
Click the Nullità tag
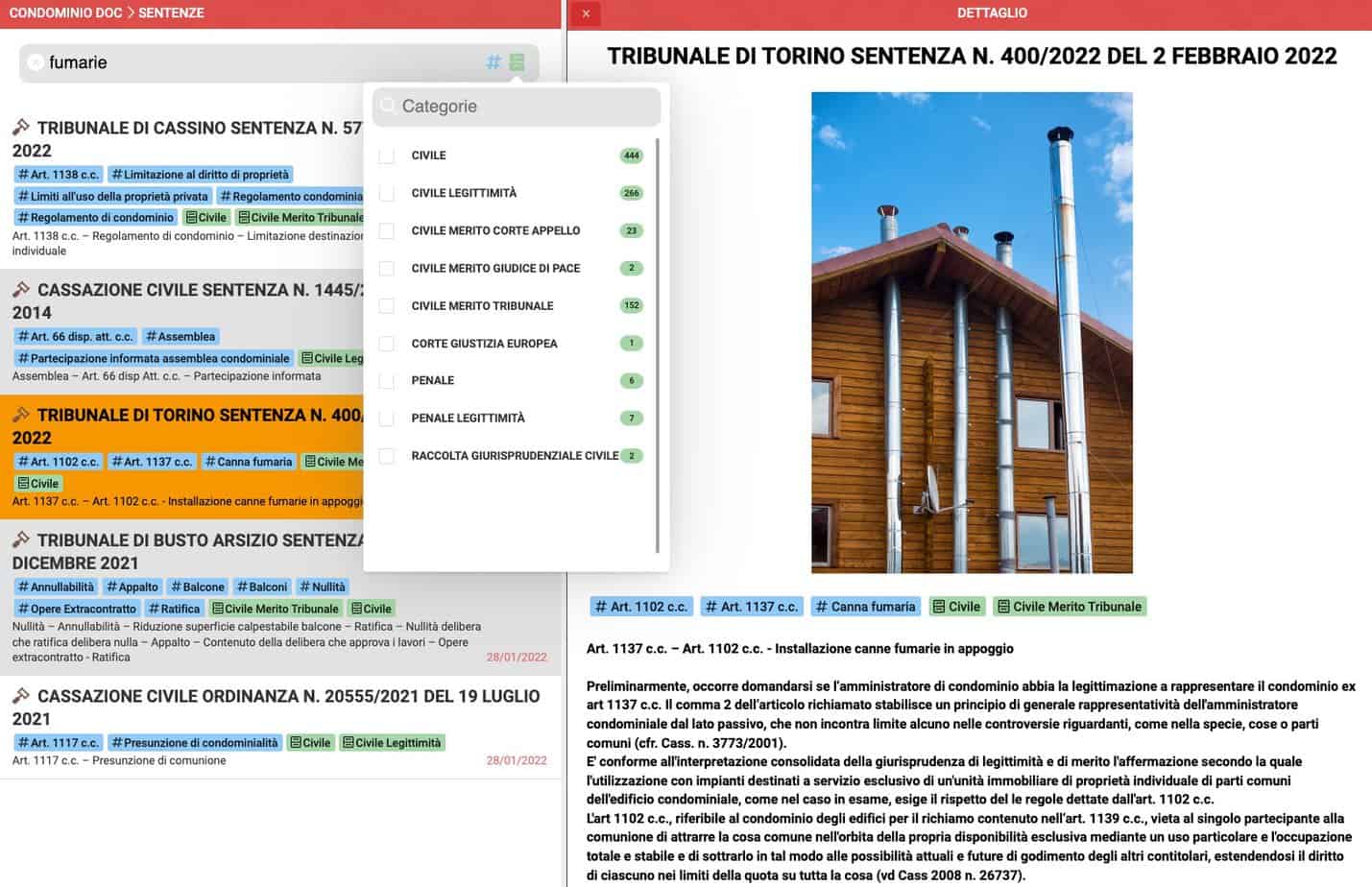pos(323,587)
